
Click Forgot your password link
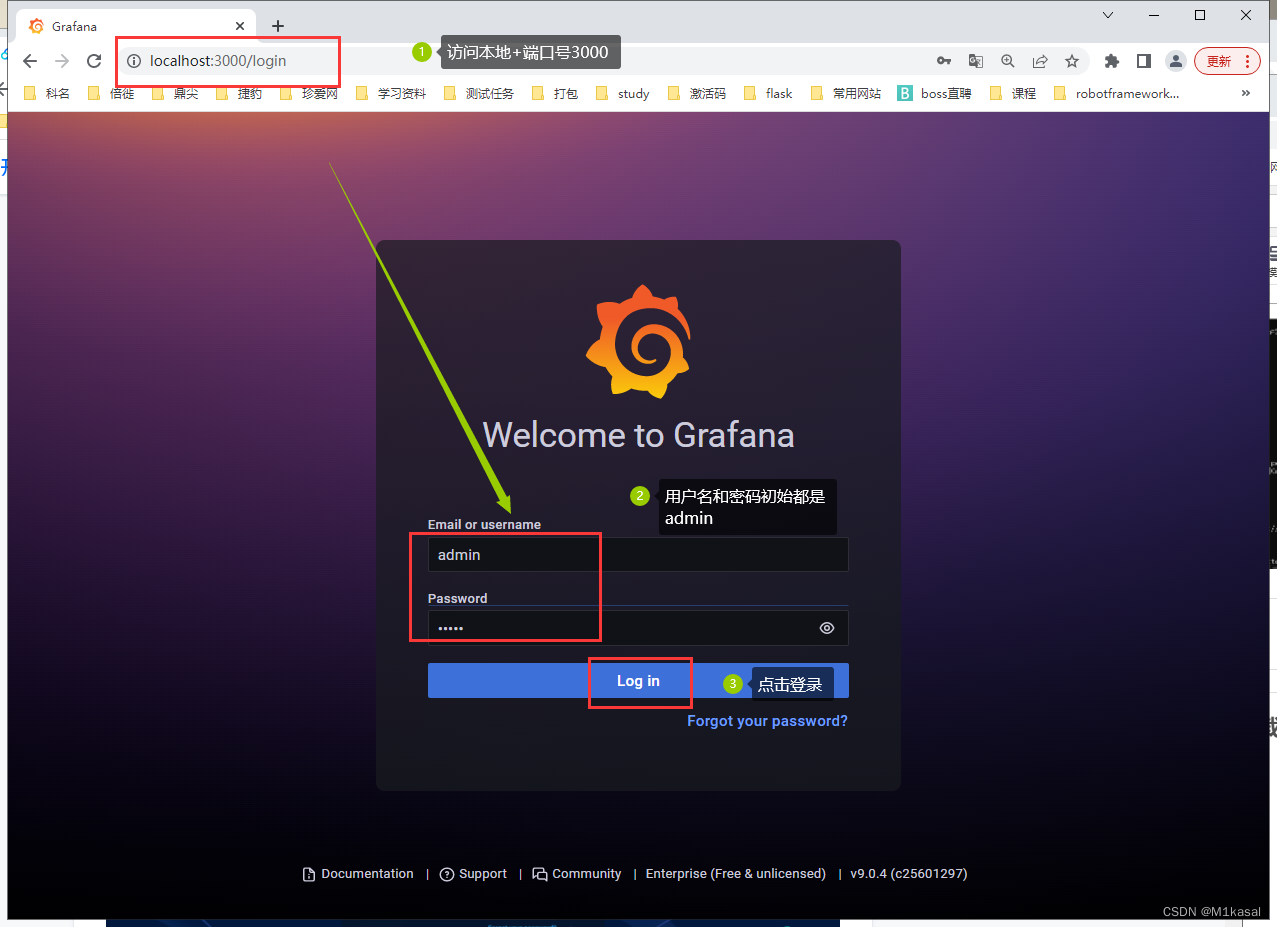767,721
